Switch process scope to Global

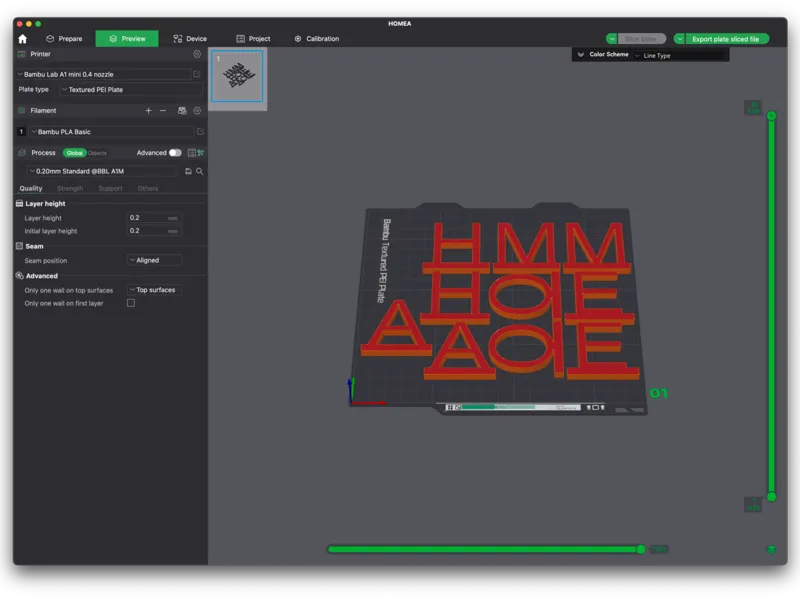click(x=74, y=153)
